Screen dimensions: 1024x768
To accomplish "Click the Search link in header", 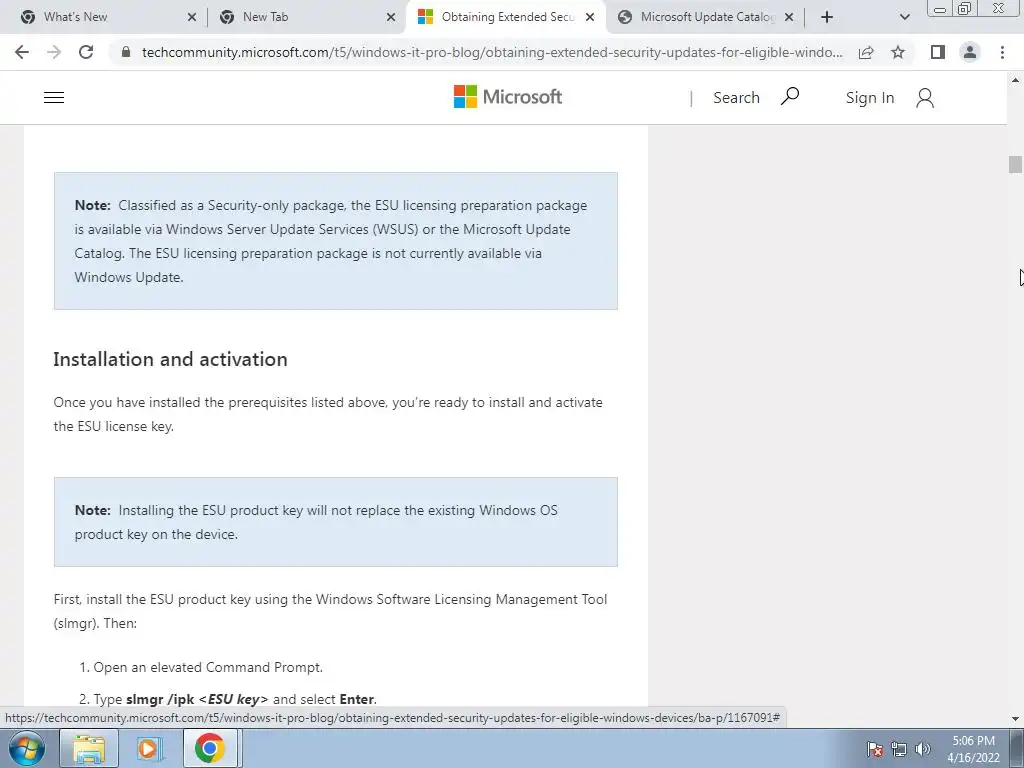I will click(x=736, y=97).
